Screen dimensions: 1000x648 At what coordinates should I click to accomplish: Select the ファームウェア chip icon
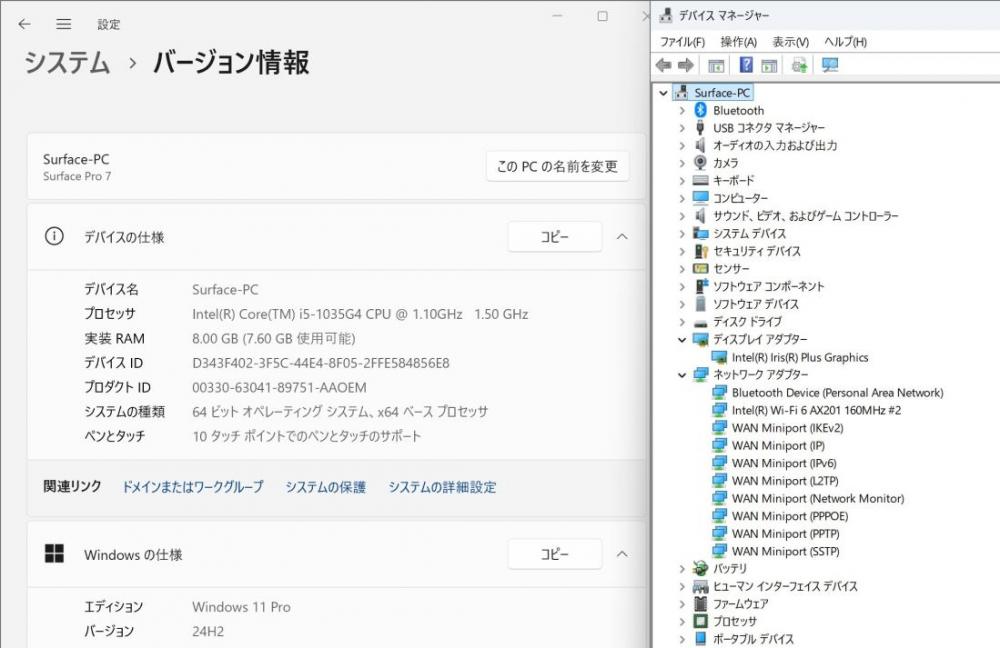click(700, 603)
